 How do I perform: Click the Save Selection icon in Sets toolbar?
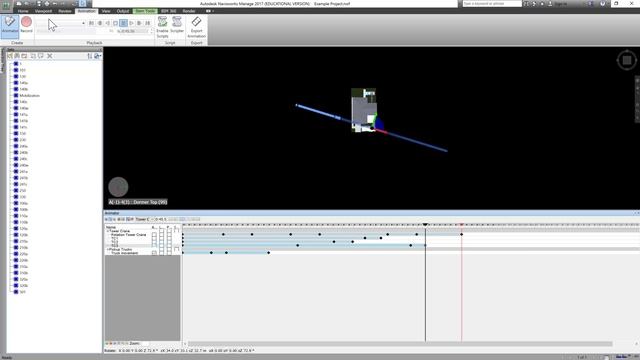[10, 56]
